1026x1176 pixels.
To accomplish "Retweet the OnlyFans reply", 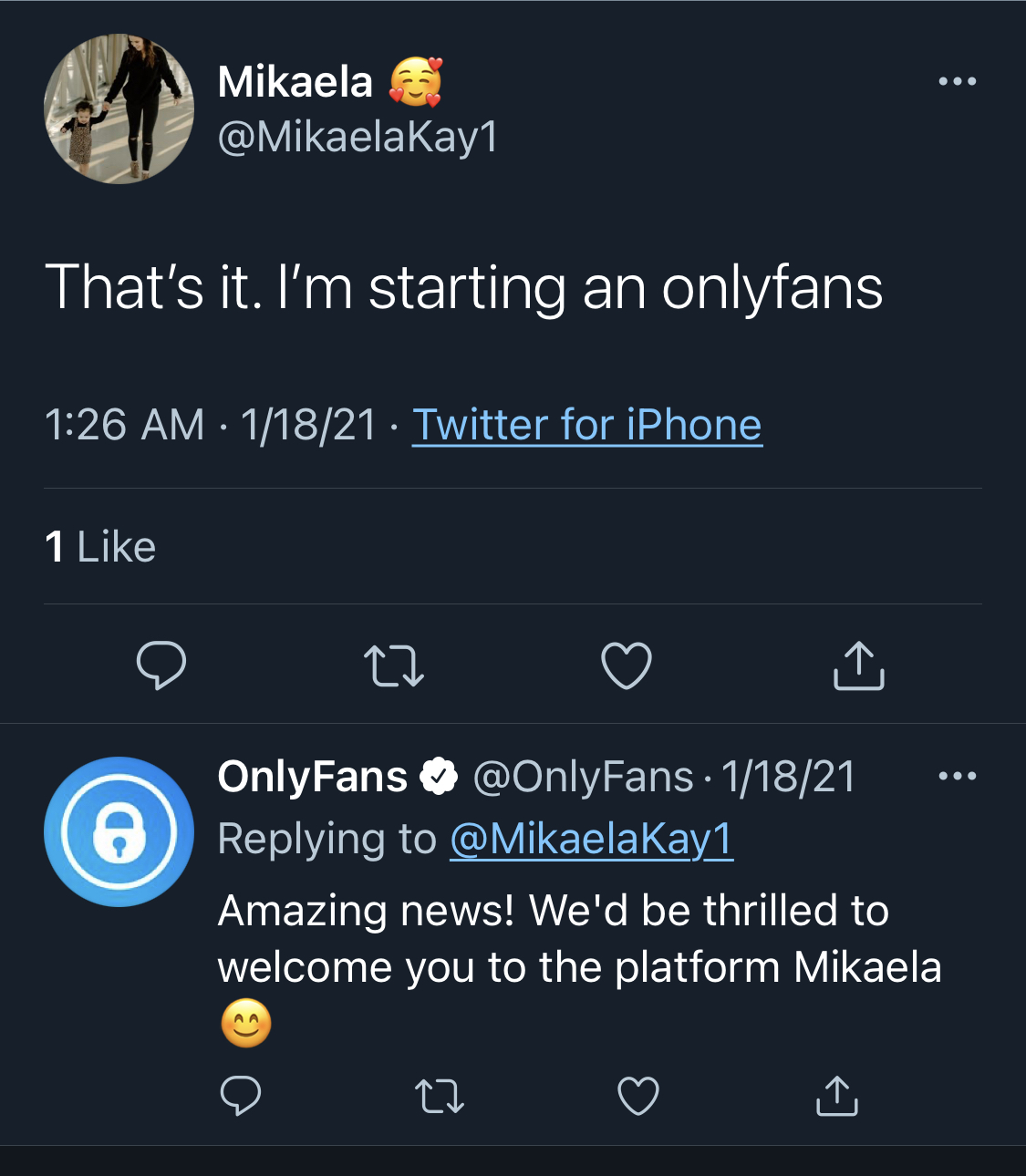I will pos(440,1096).
